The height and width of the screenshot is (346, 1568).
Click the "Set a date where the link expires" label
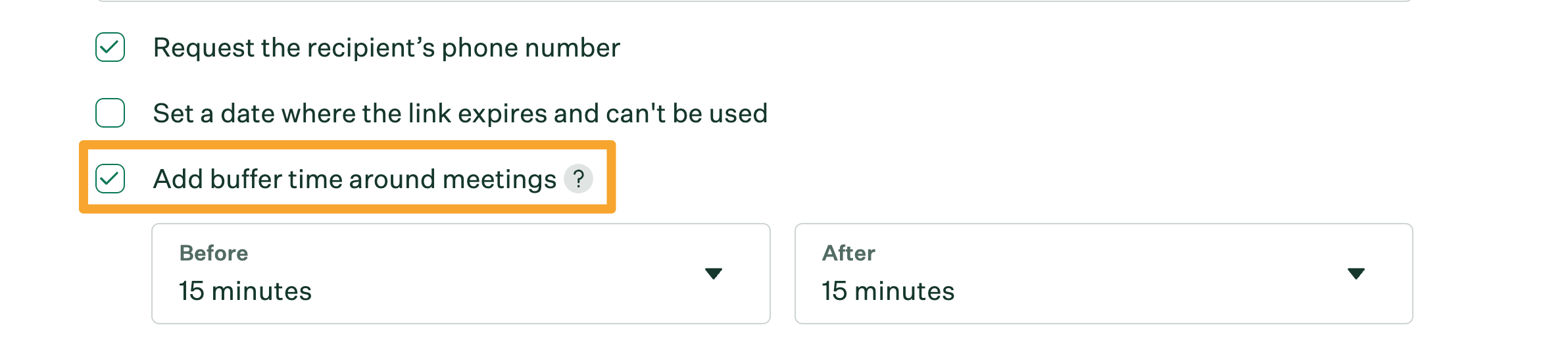pos(460,114)
